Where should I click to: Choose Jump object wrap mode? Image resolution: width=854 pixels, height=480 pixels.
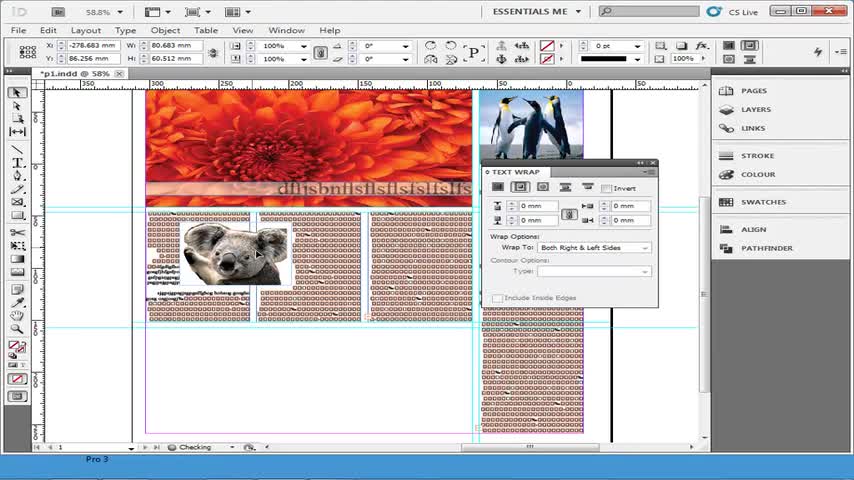pyautogui.click(x=565, y=187)
